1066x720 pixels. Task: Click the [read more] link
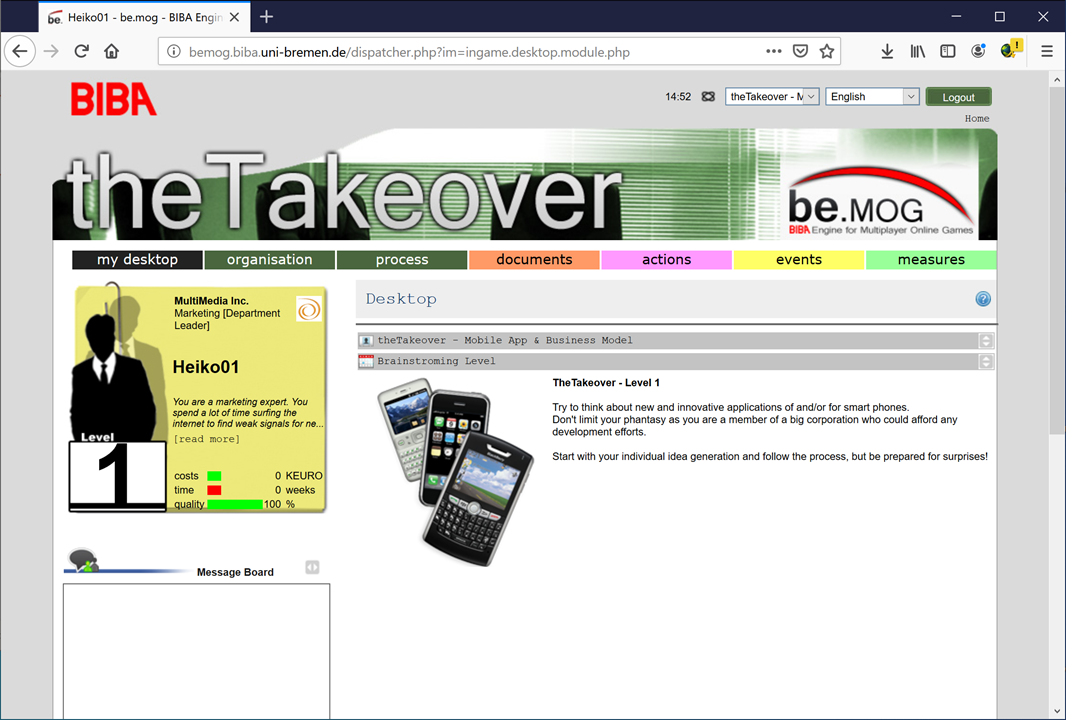pos(207,439)
